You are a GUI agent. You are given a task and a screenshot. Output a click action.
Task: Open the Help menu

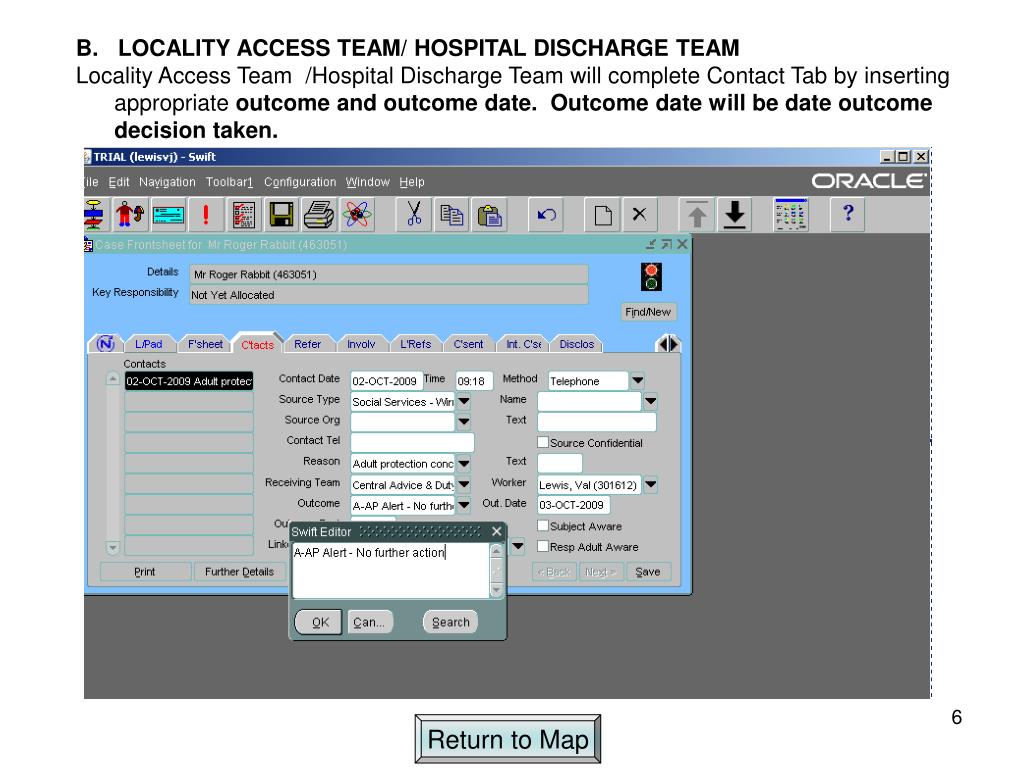pyautogui.click(x=412, y=182)
